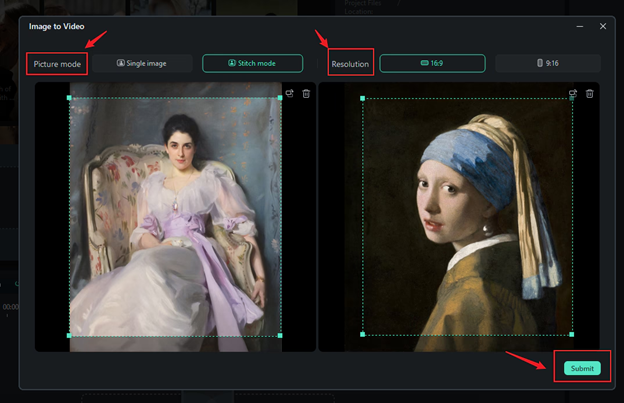Click the left image's bottom-left crop handle

[x=69, y=335]
